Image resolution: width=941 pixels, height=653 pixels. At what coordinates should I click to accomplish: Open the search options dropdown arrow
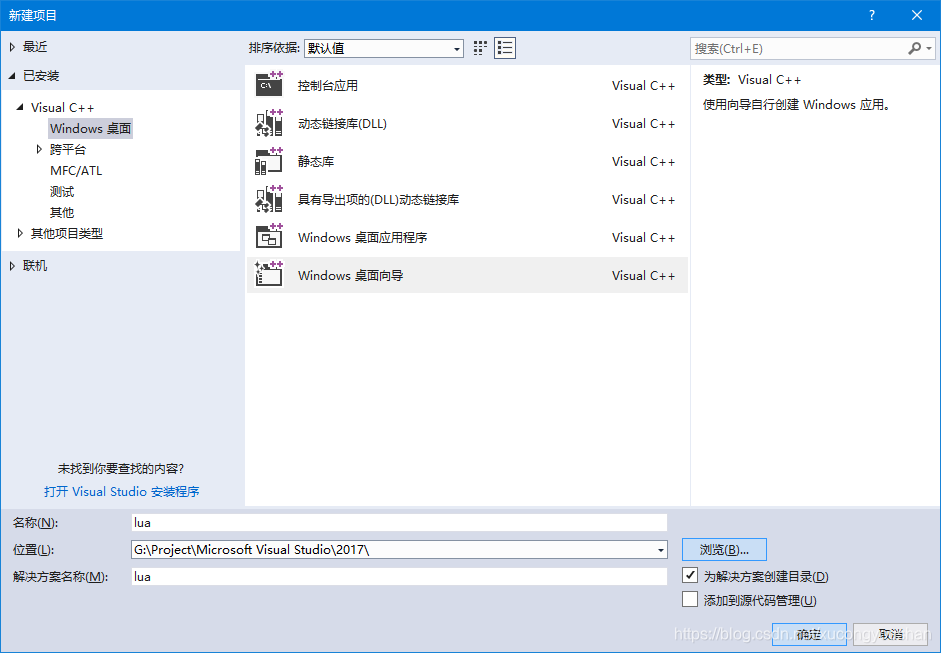[x=929, y=48]
